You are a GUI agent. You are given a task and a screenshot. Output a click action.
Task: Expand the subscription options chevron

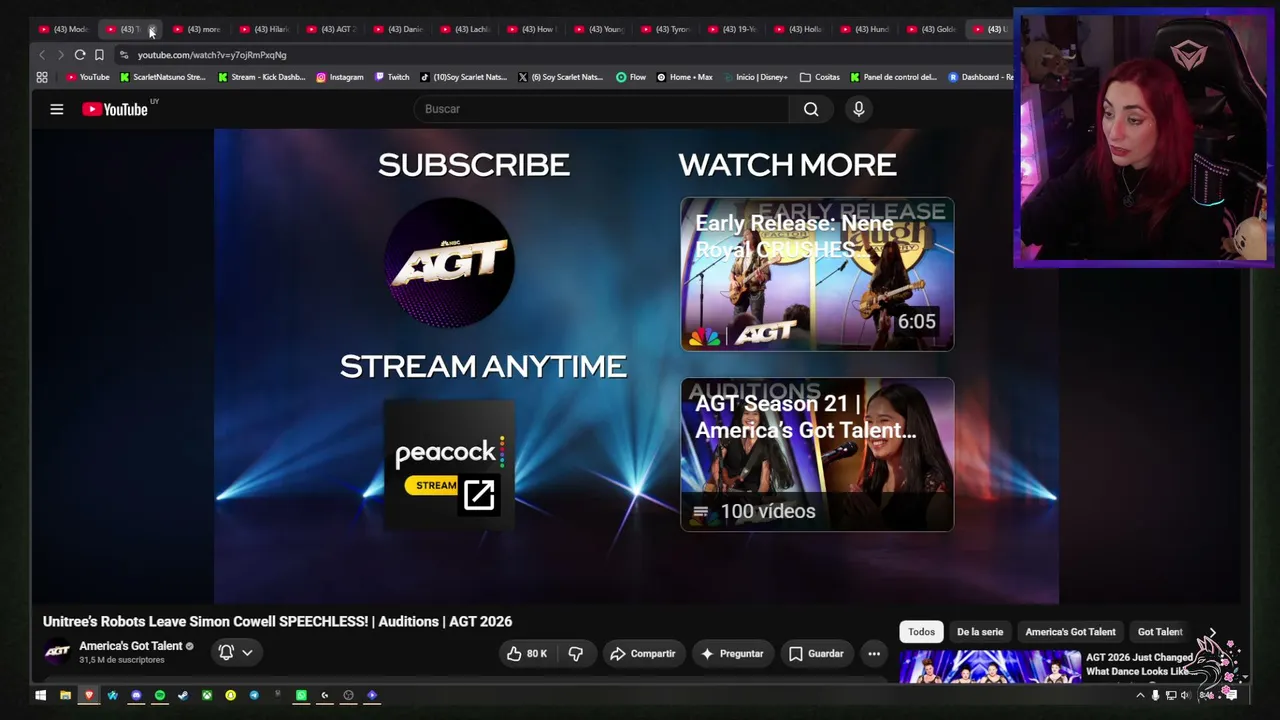click(x=247, y=652)
